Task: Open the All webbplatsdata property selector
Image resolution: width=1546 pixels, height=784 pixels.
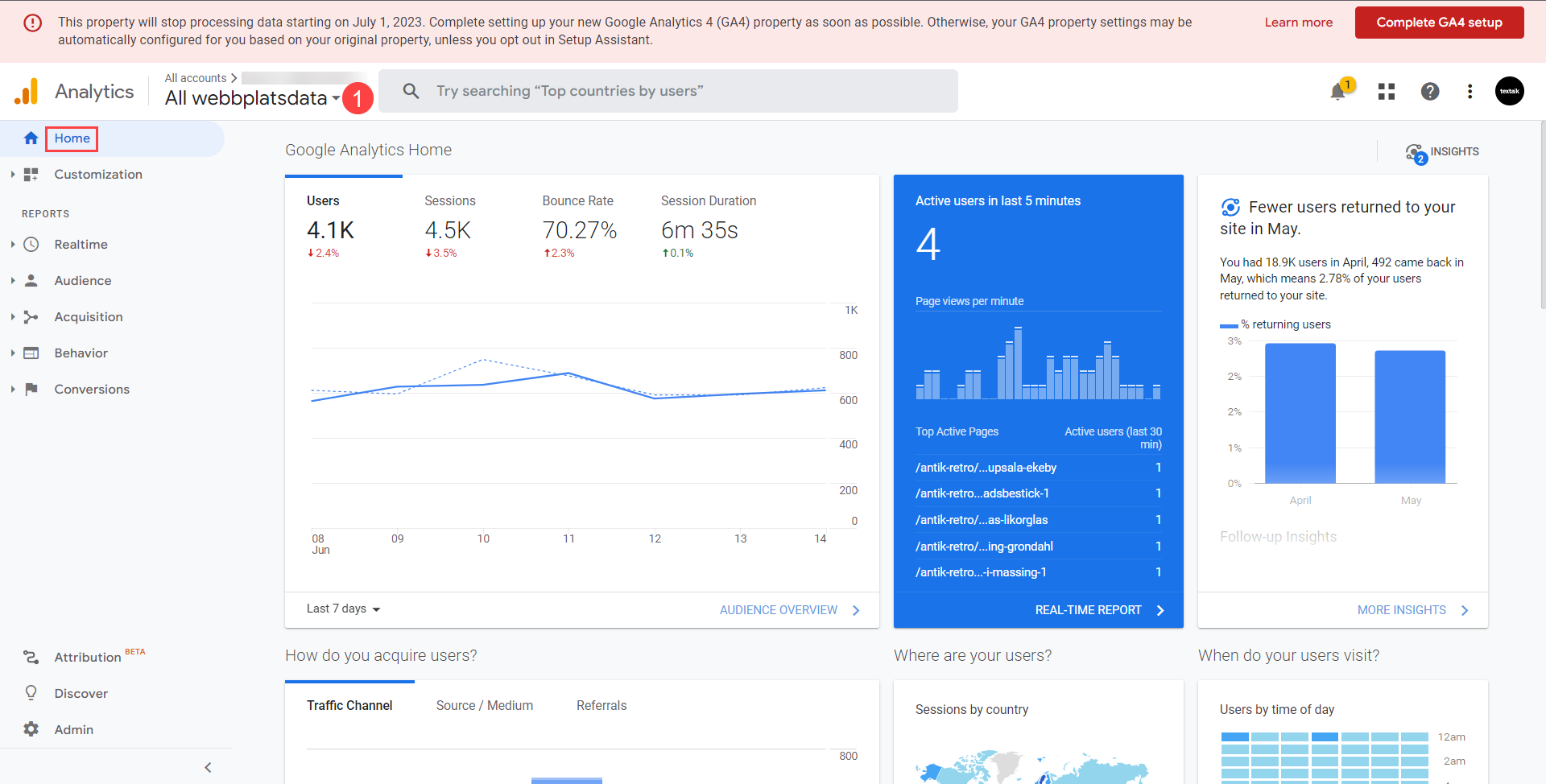Action: [x=252, y=98]
